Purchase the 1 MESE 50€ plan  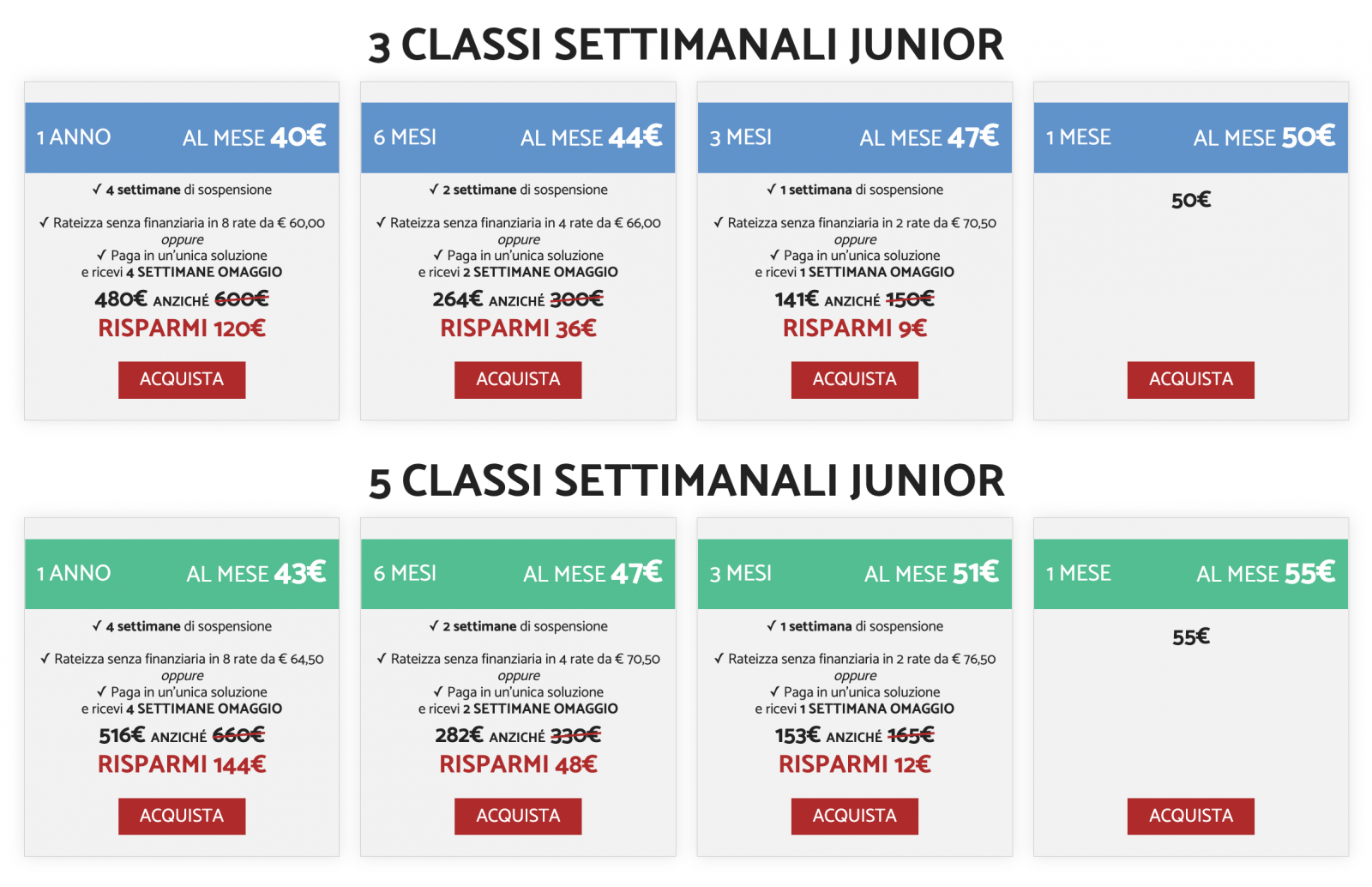(1190, 379)
